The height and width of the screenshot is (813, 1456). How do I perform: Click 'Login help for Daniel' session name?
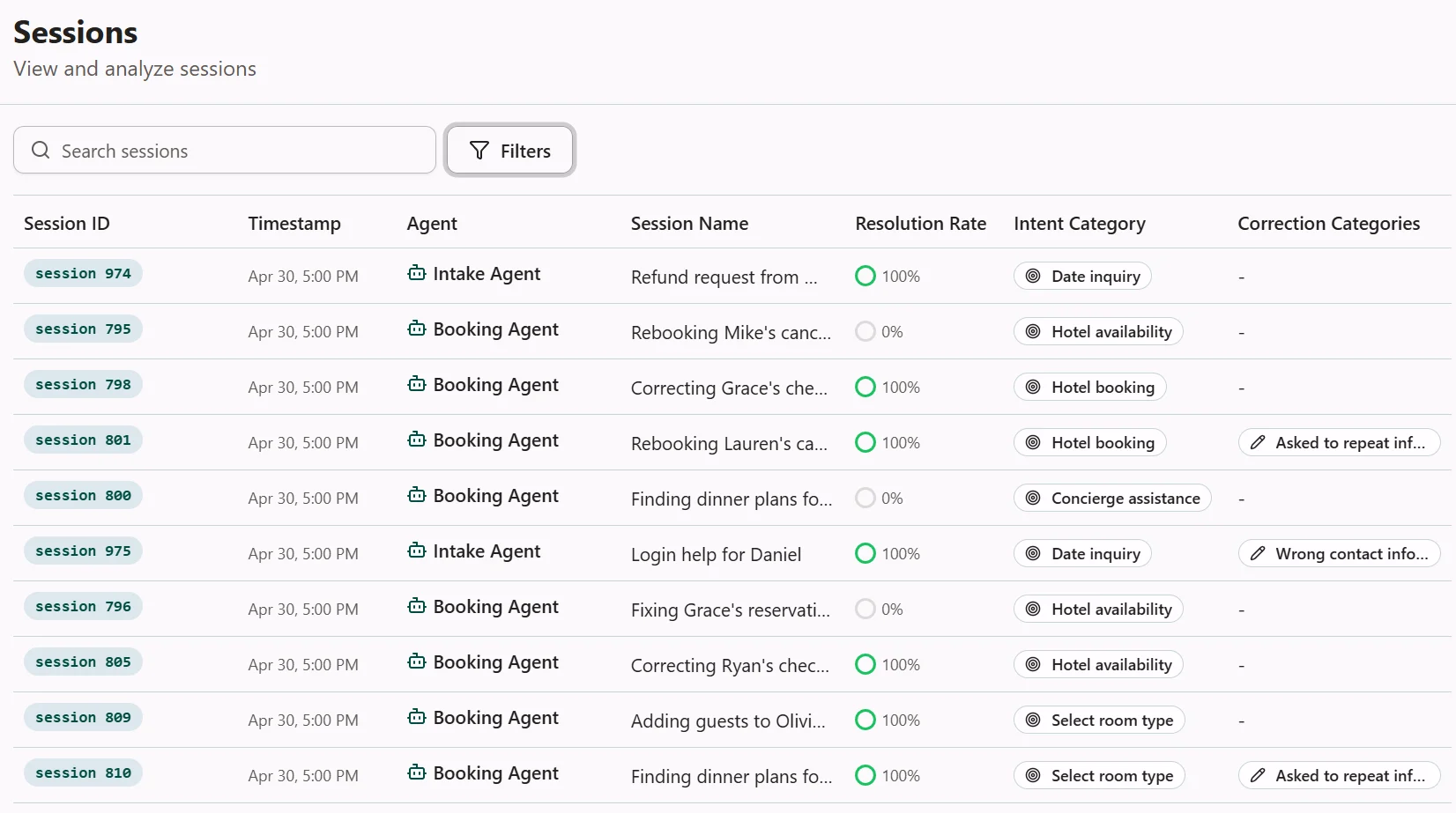716,554
